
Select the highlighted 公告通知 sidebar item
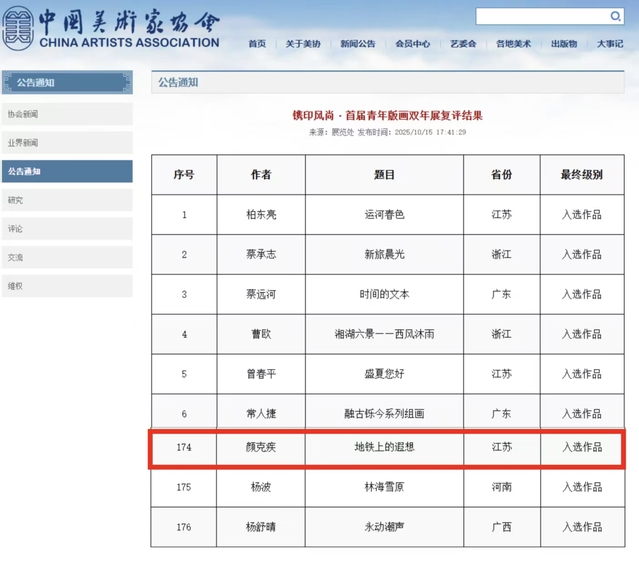pos(66,171)
